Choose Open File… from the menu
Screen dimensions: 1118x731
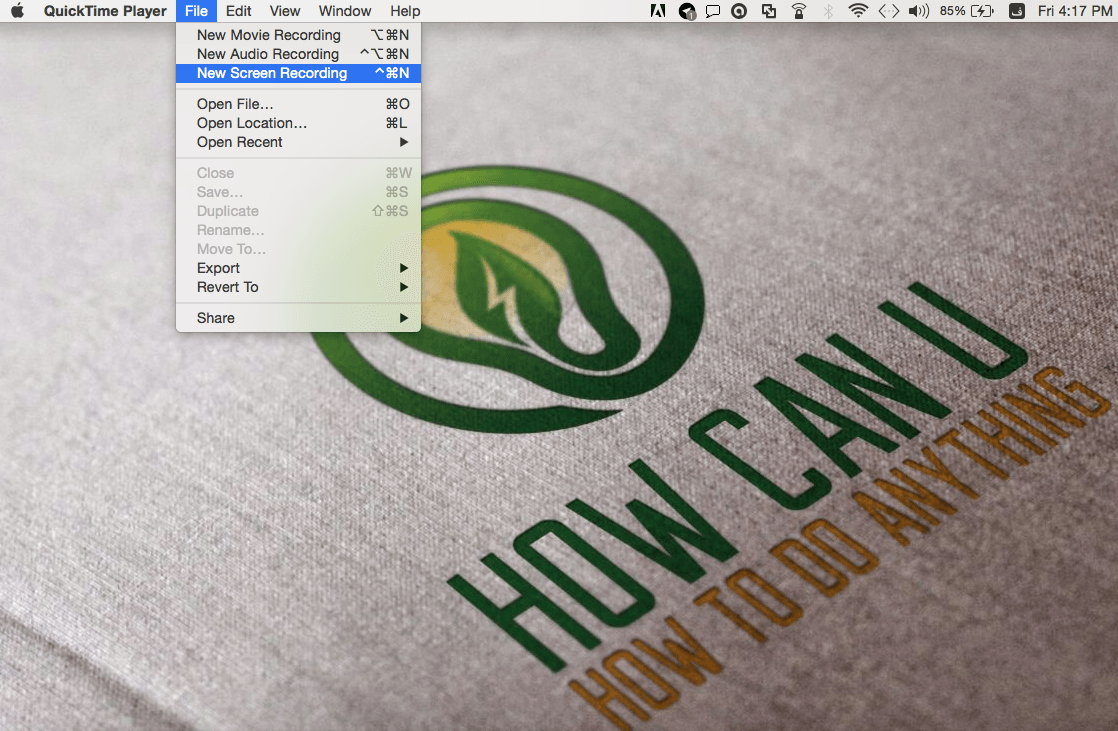tap(298, 104)
